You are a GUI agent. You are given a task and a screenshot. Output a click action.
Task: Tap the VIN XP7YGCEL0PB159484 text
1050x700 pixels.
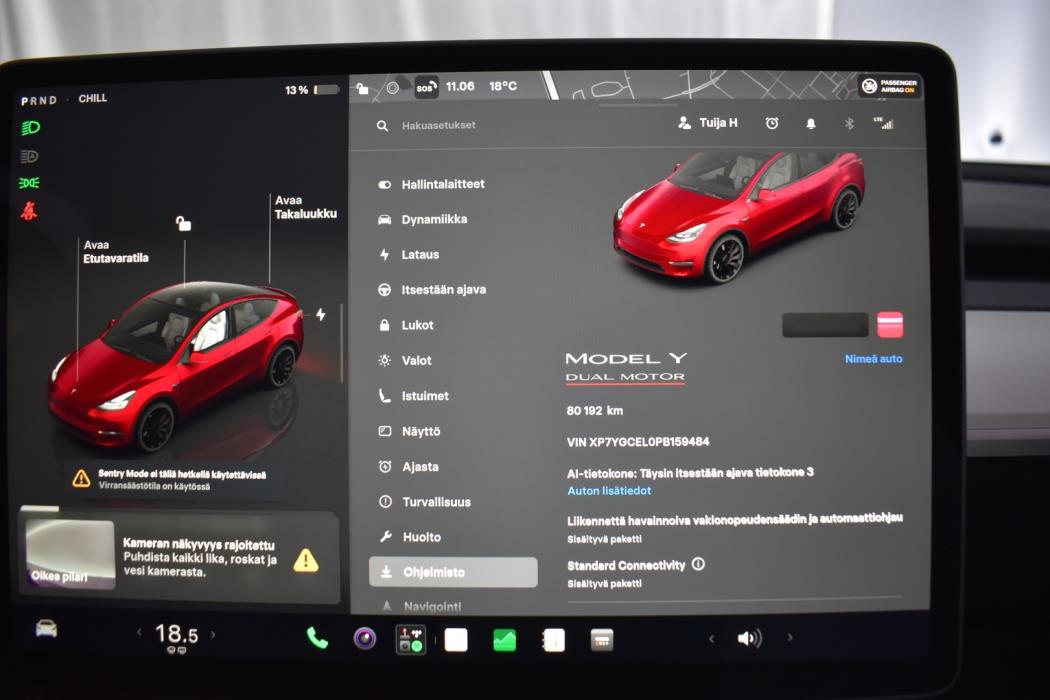(638, 442)
